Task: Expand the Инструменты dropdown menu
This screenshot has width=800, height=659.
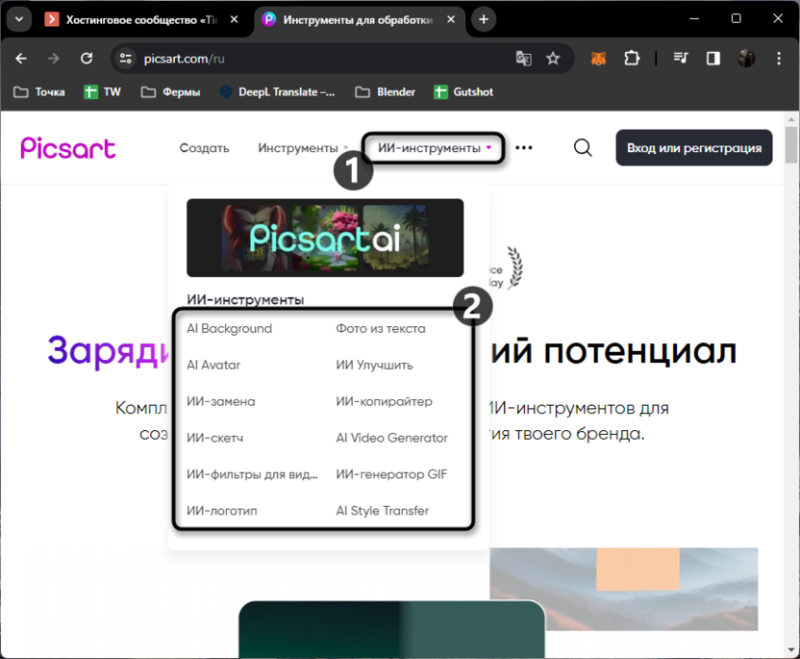Action: point(303,148)
